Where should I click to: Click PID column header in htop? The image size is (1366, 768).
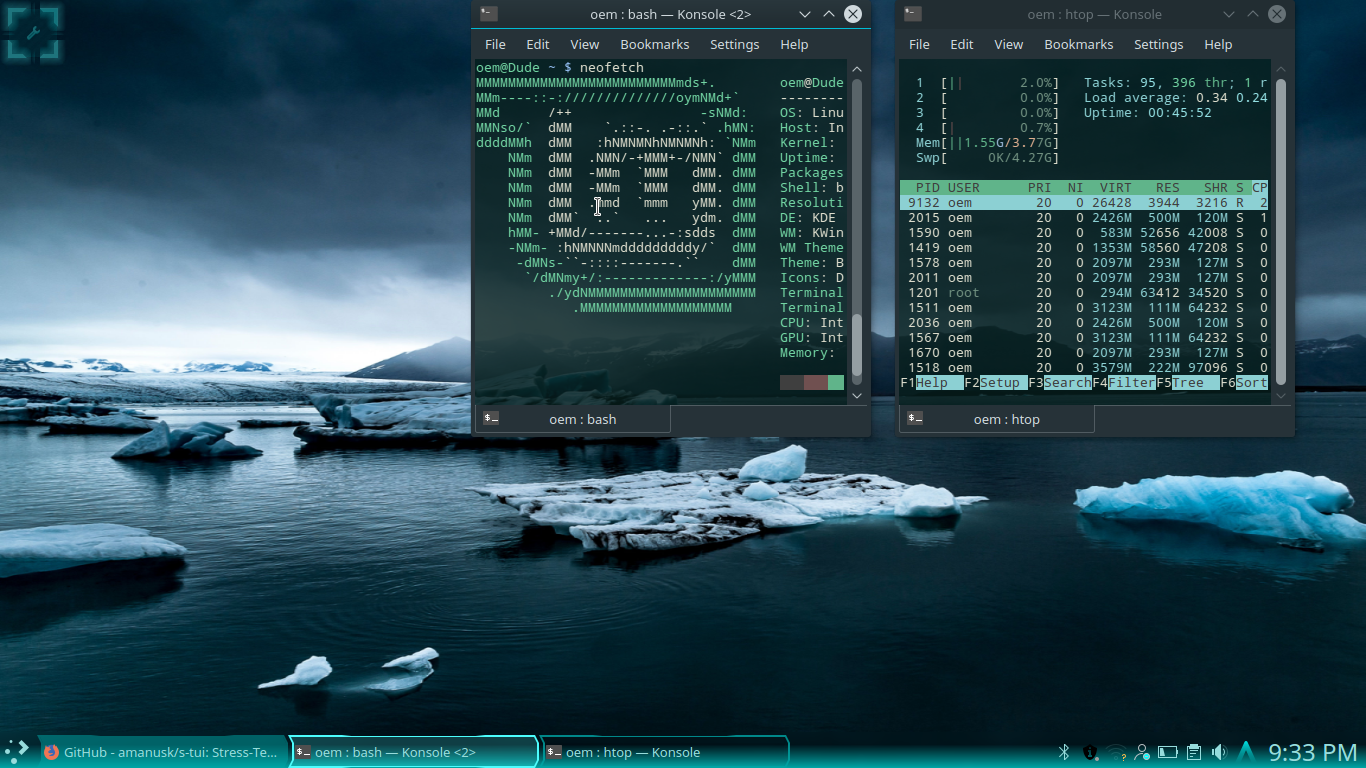click(x=928, y=188)
